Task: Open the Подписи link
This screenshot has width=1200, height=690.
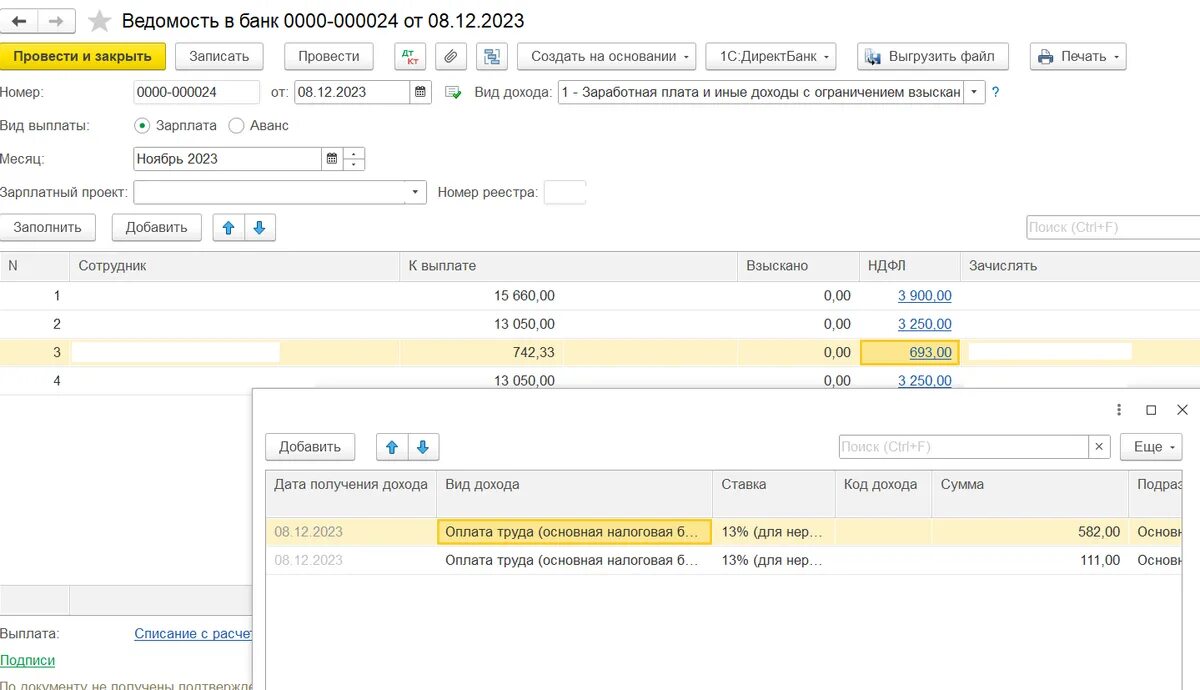Action: coord(28,660)
